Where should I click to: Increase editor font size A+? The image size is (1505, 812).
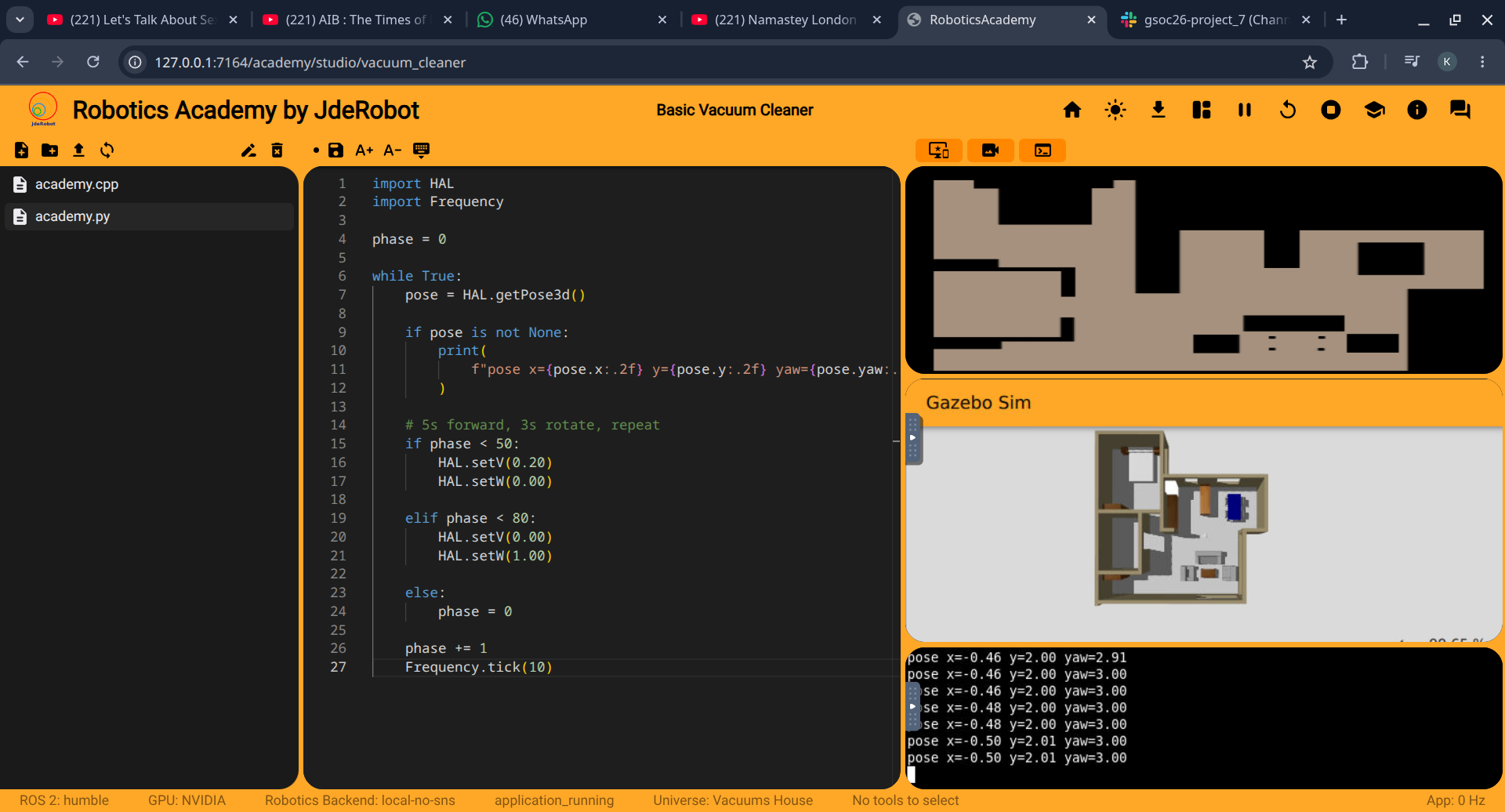pos(364,150)
